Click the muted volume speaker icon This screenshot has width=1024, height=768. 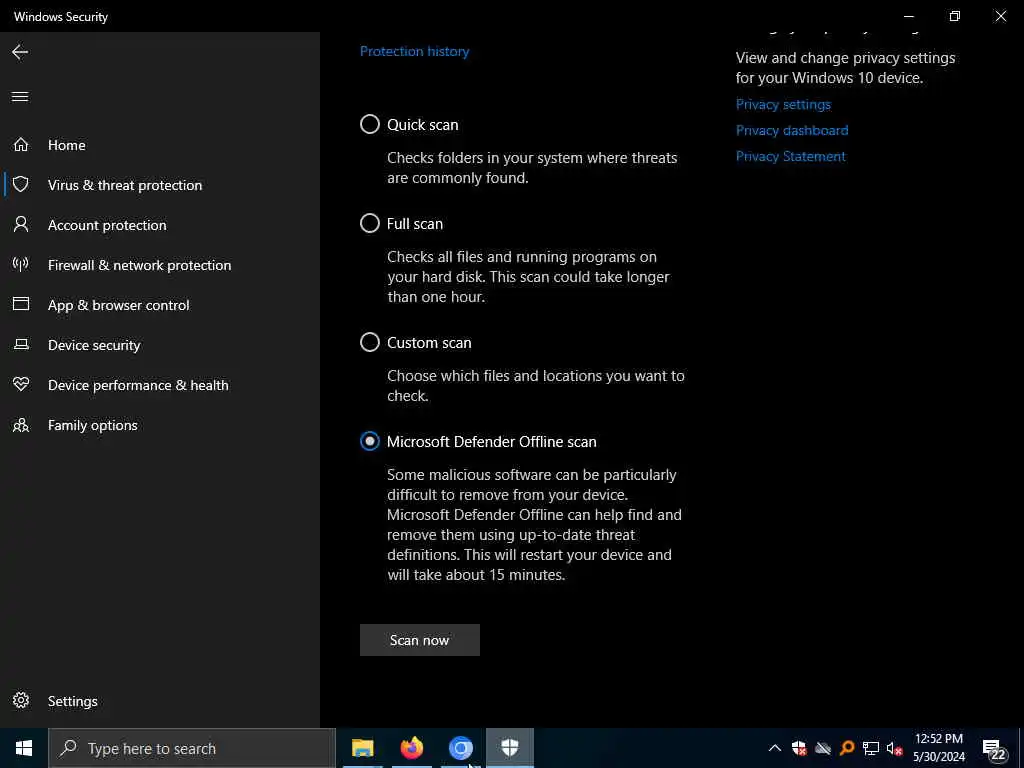[x=894, y=748]
